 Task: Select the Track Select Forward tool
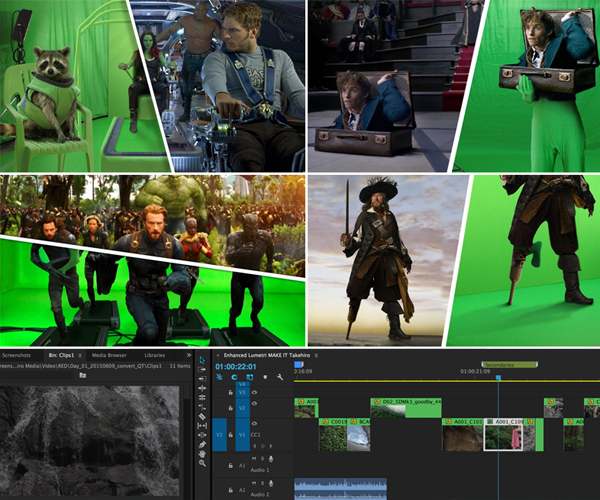(x=202, y=370)
